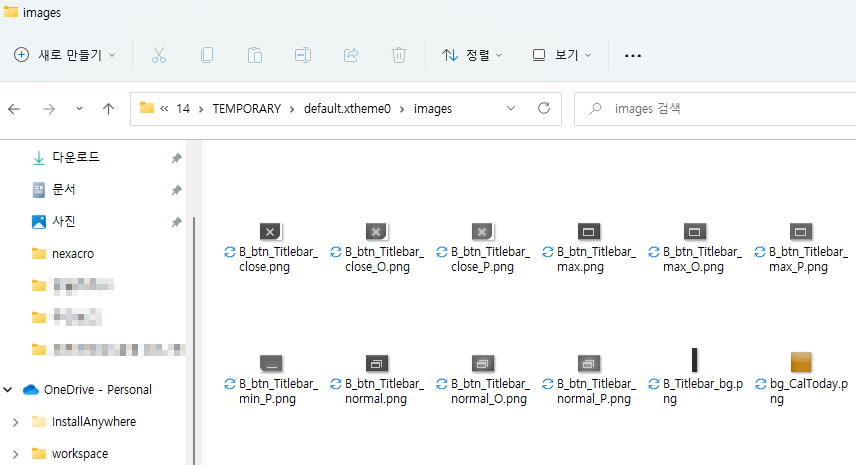Click the Cut scissors icon in toolbar
856x465 pixels.
159,55
